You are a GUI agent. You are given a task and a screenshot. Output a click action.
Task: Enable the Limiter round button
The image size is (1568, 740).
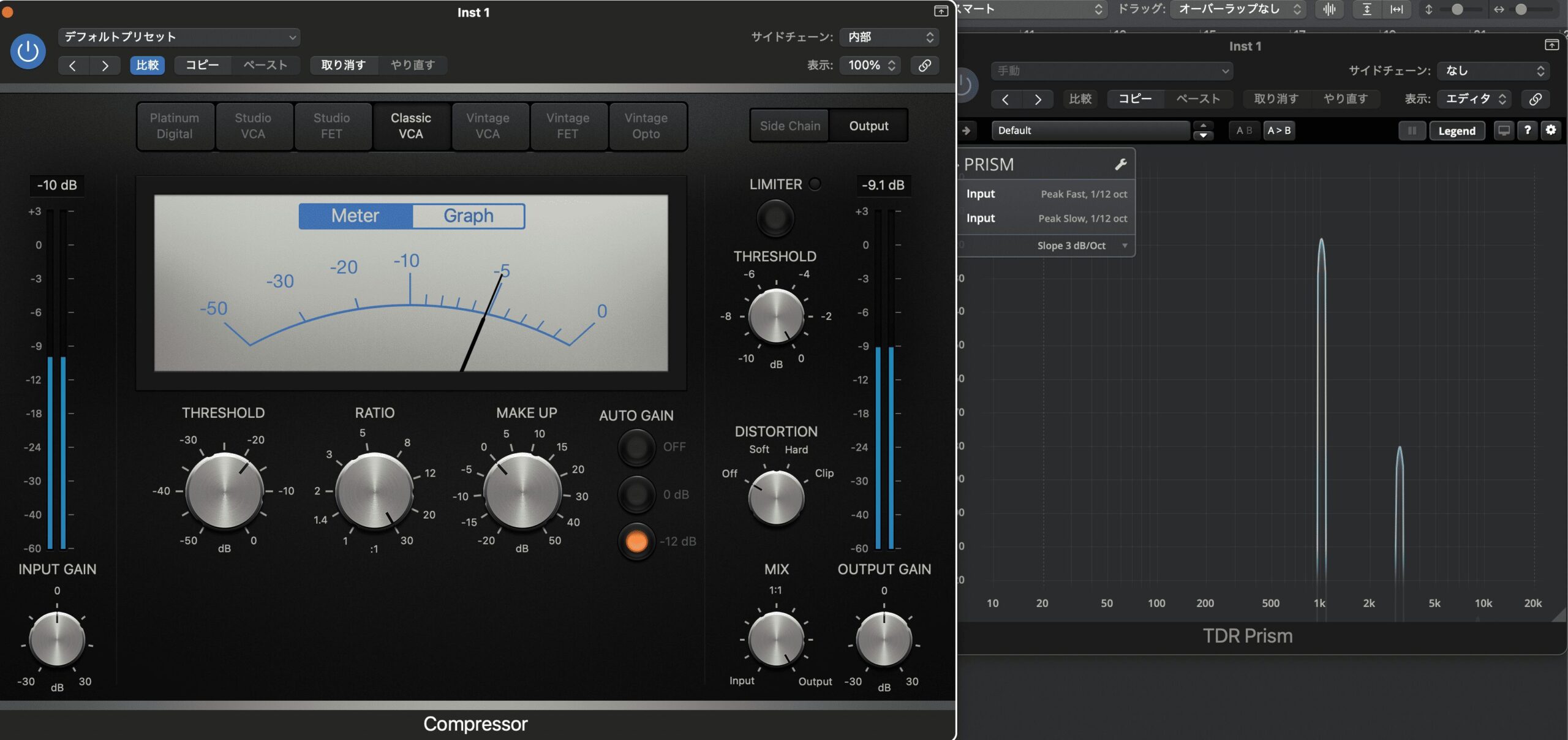[x=775, y=218]
